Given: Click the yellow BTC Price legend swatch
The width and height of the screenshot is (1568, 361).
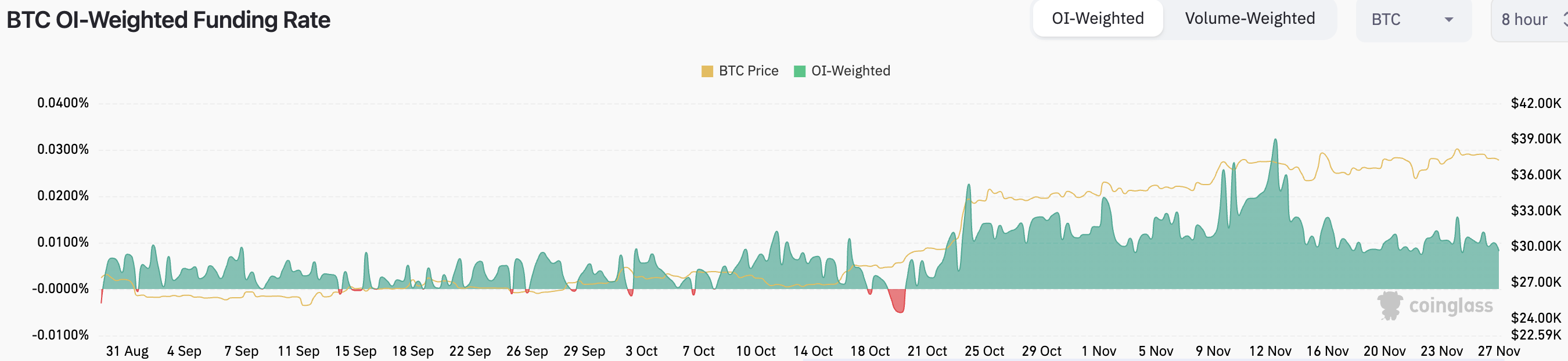Looking at the screenshot, I should point(707,71).
